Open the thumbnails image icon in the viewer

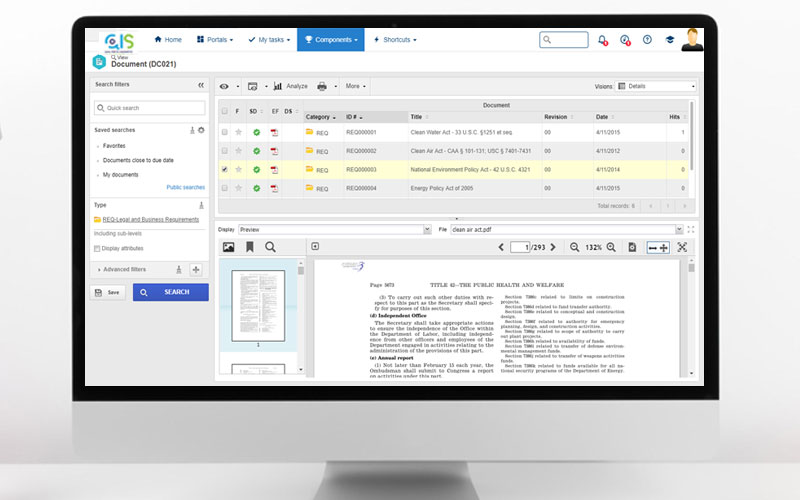[x=228, y=247]
